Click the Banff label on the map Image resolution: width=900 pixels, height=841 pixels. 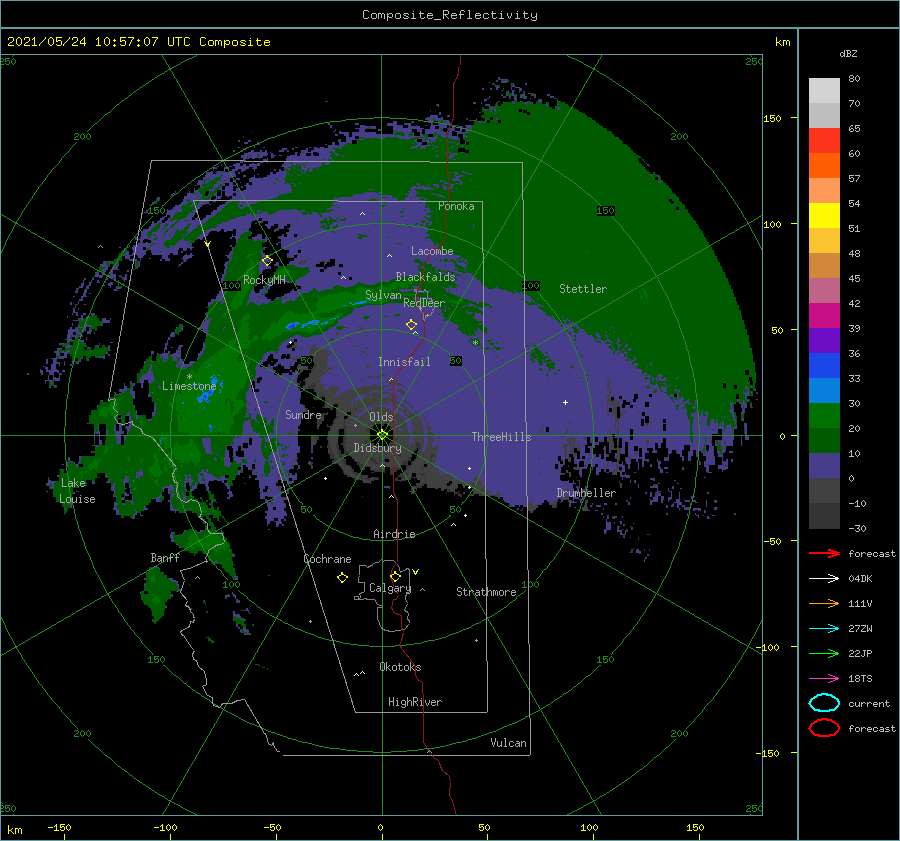(x=165, y=557)
